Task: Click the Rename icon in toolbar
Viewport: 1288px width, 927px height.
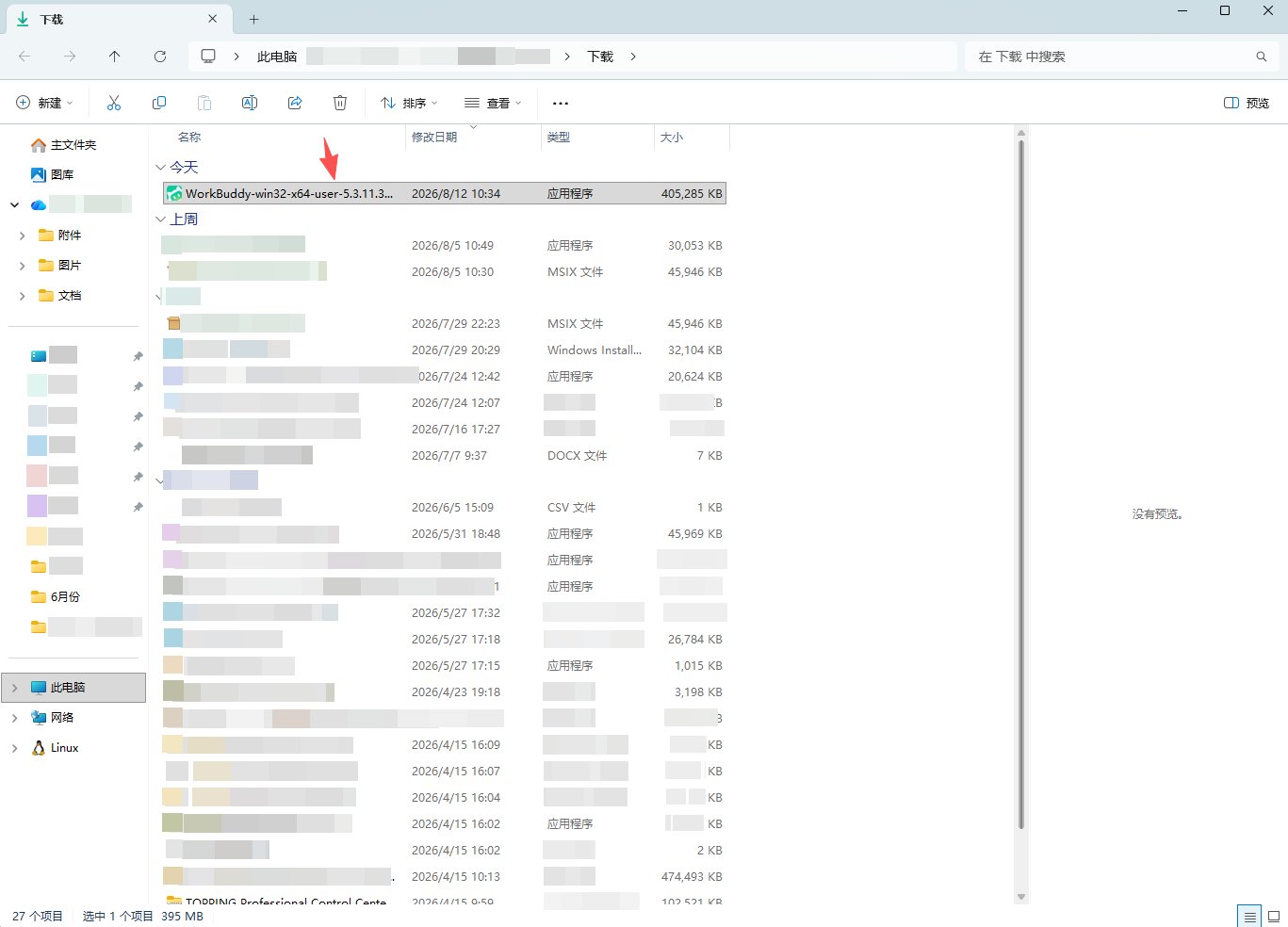Action: pyautogui.click(x=250, y=103)
